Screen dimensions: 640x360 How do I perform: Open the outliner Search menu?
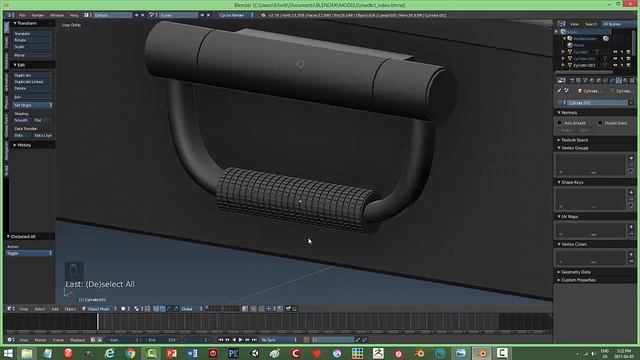click(591, 24)
